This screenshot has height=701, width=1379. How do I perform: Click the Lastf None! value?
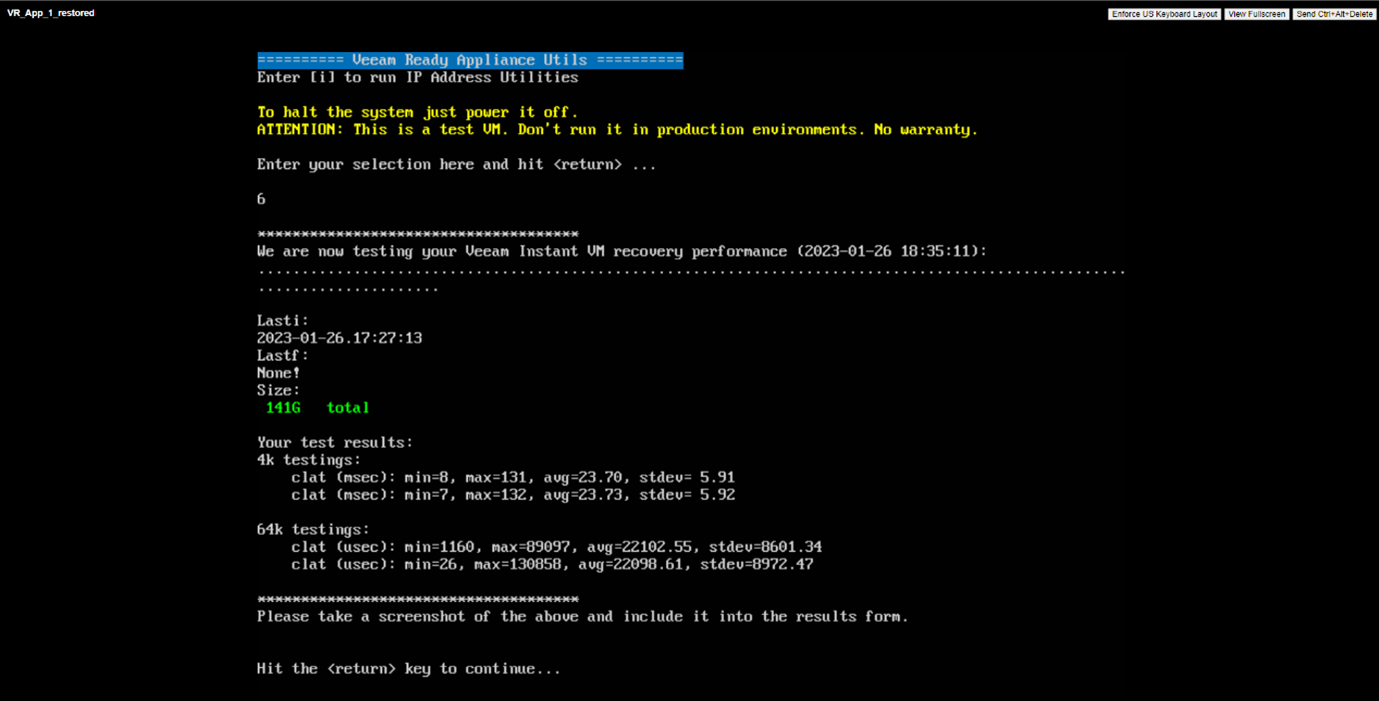pos(279,373)
